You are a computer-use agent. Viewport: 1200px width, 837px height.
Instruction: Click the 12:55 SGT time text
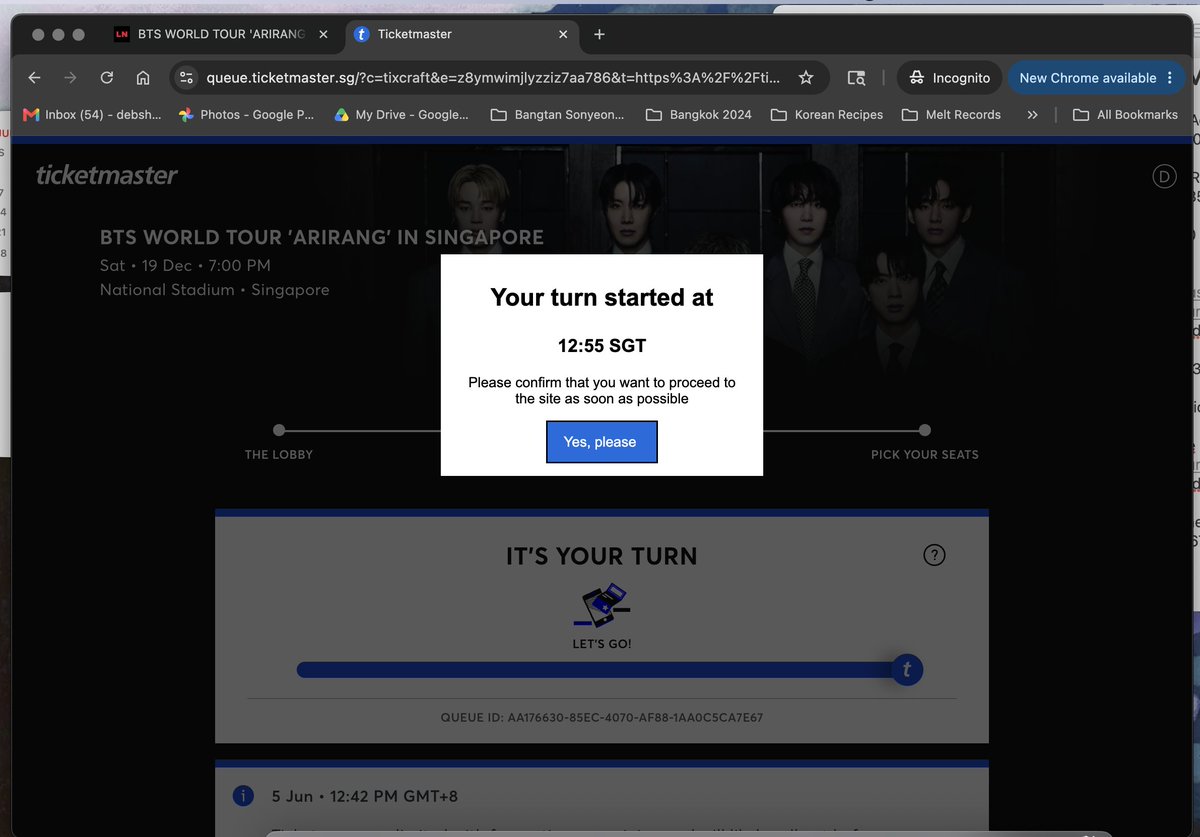pos(602,346)
